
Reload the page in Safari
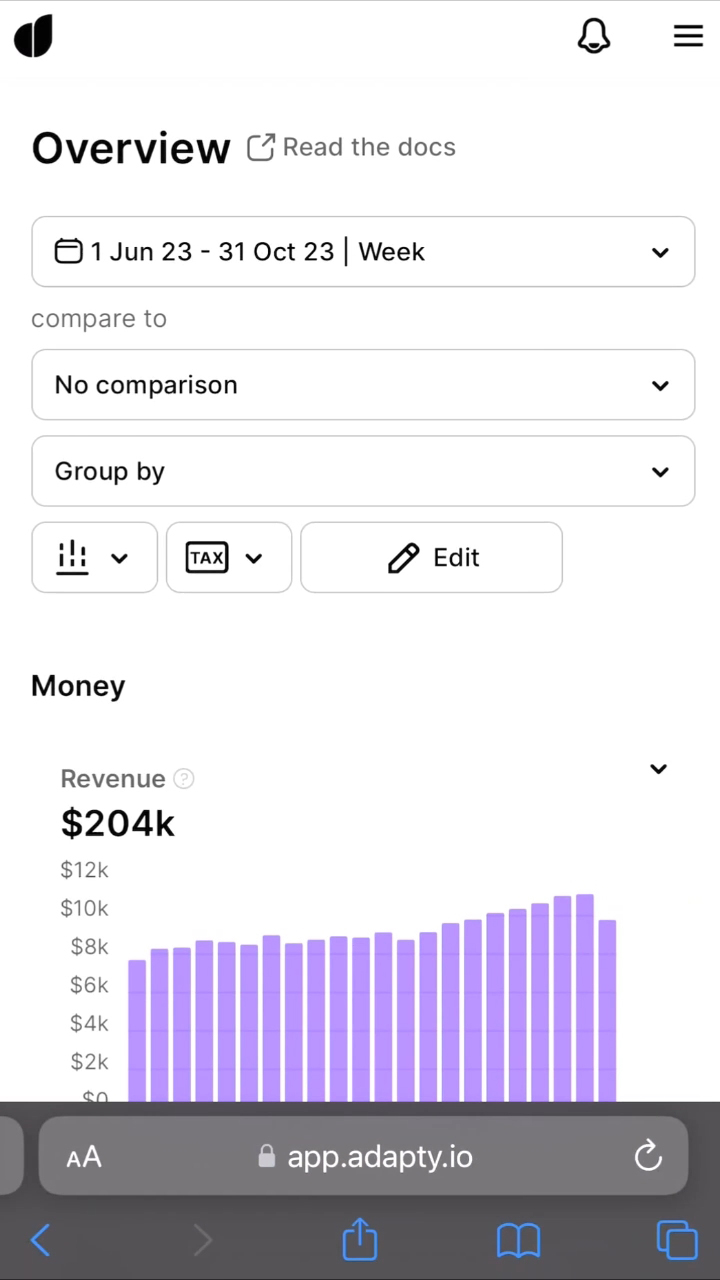[648, 1156]
